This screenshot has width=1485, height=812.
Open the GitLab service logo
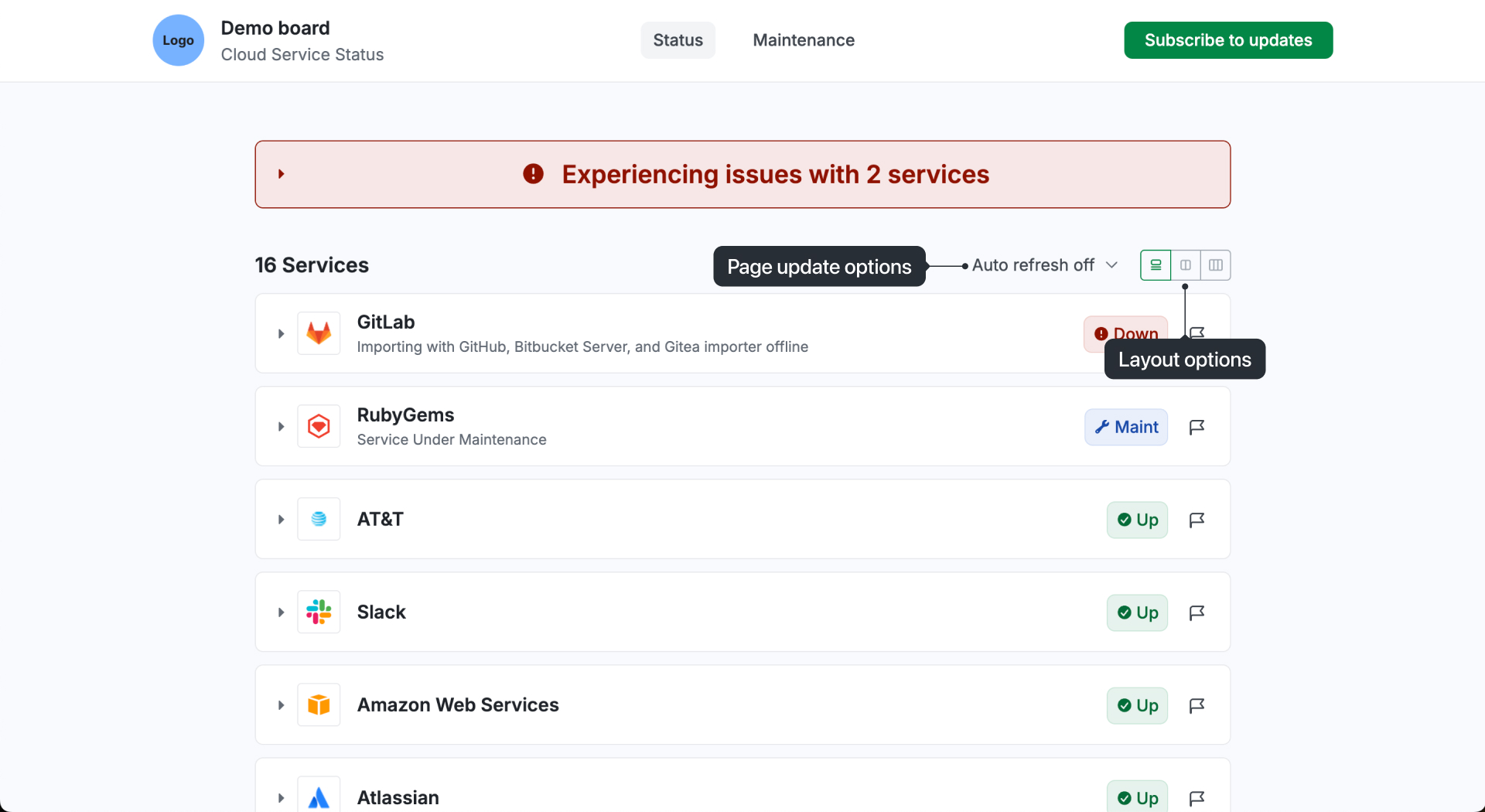pos(319,333)
